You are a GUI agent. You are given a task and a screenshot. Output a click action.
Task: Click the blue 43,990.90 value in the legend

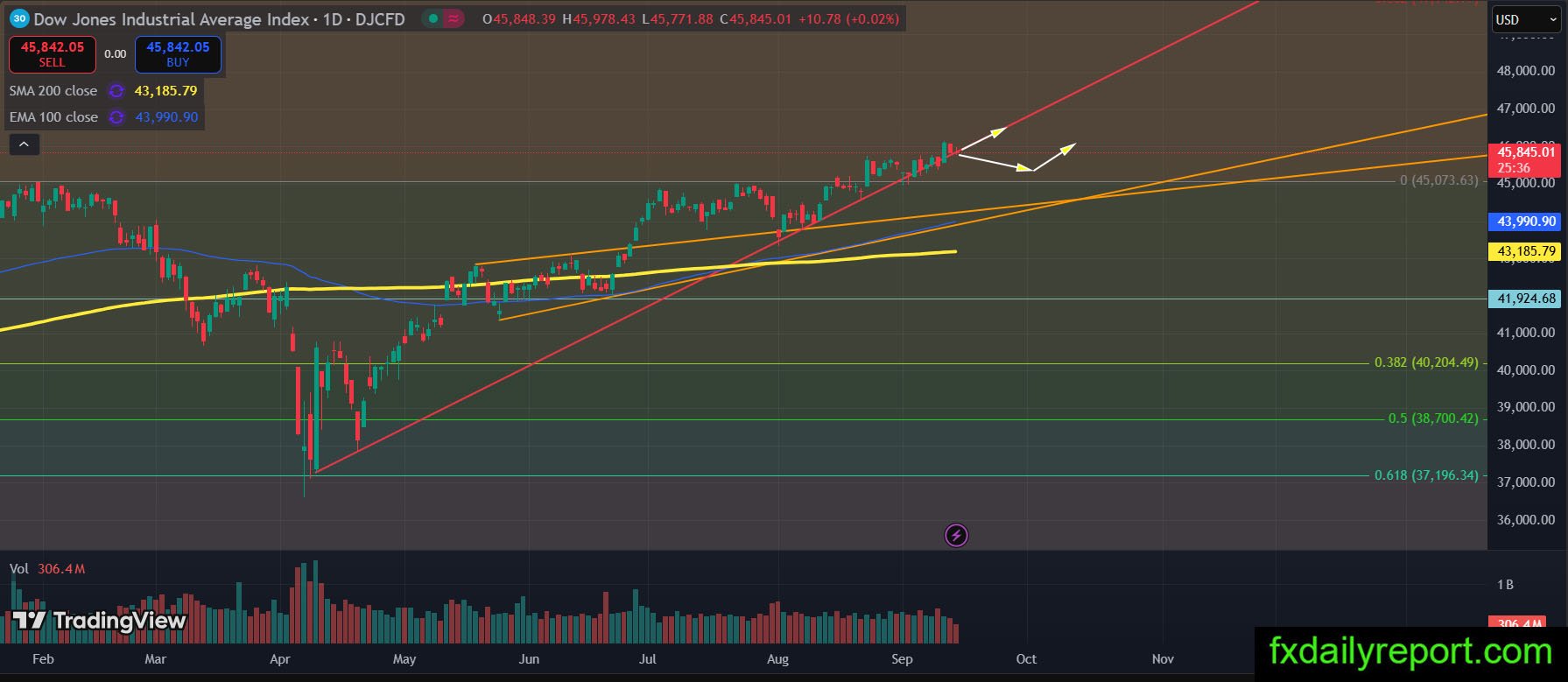[x=166, y=117]
